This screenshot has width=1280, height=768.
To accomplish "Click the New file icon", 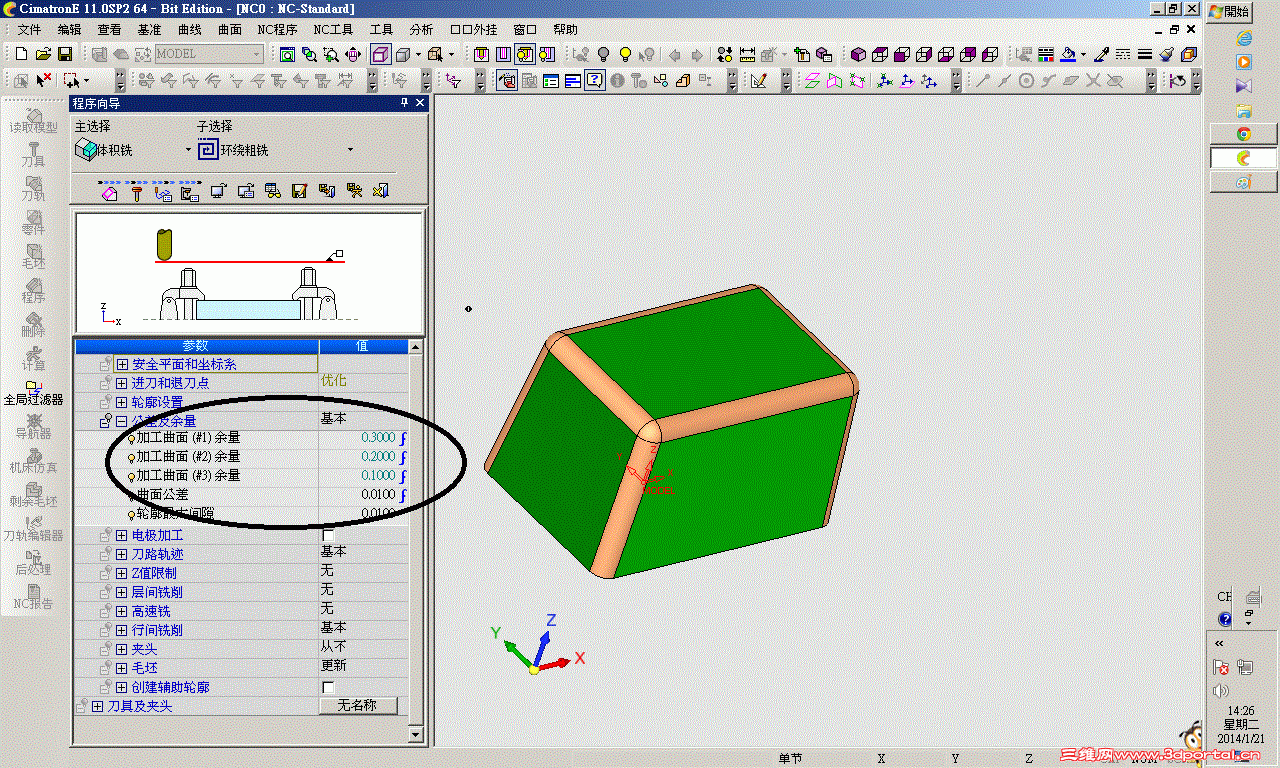I will coord(21,54).
